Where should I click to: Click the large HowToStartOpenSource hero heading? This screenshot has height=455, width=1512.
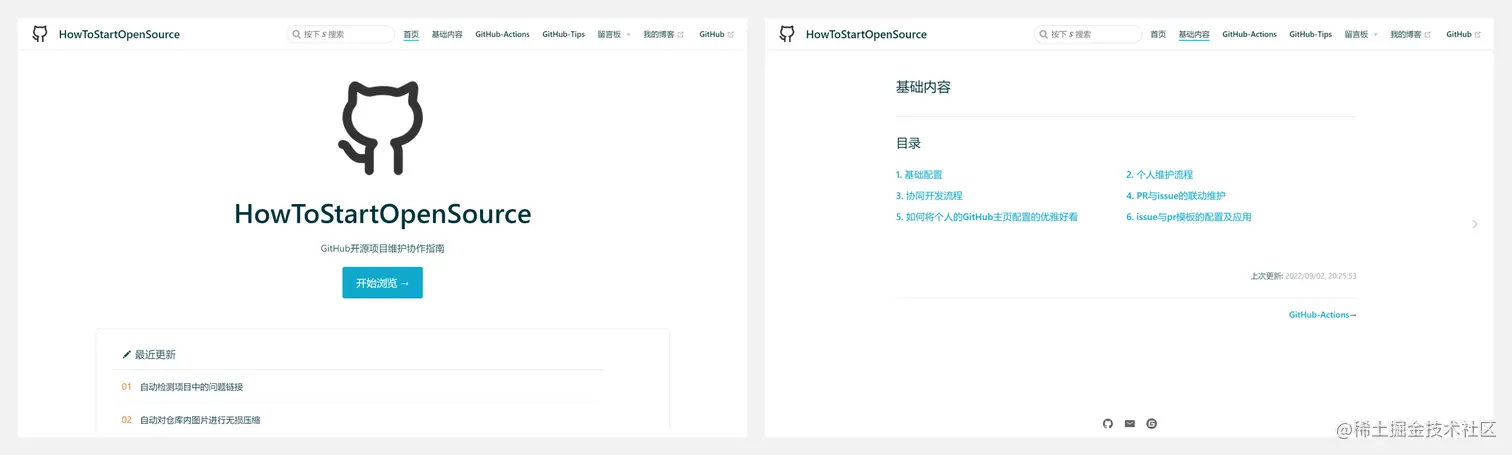[x=382, y=214]
